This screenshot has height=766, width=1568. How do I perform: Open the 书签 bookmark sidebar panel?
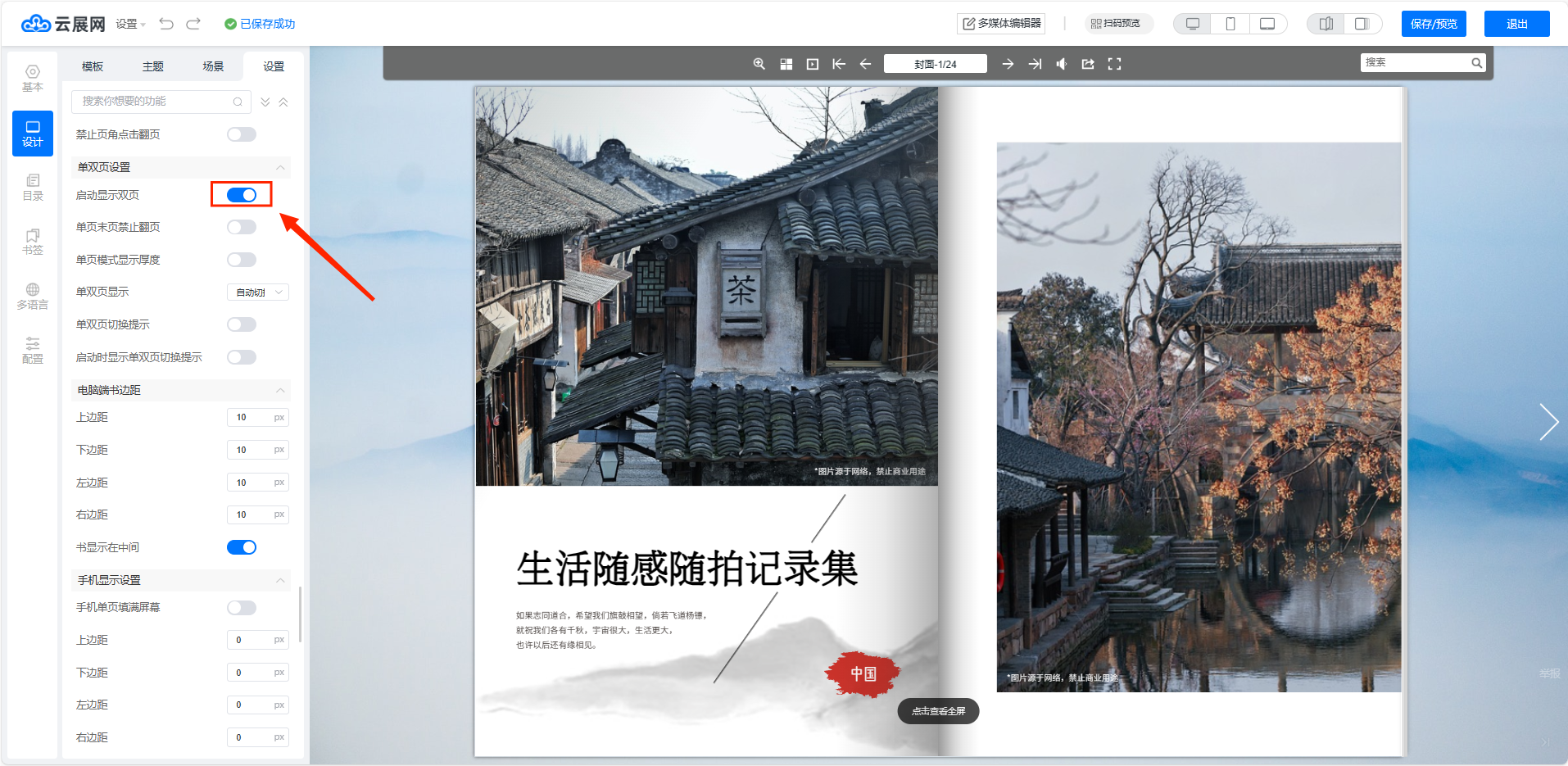click(33, 242)
